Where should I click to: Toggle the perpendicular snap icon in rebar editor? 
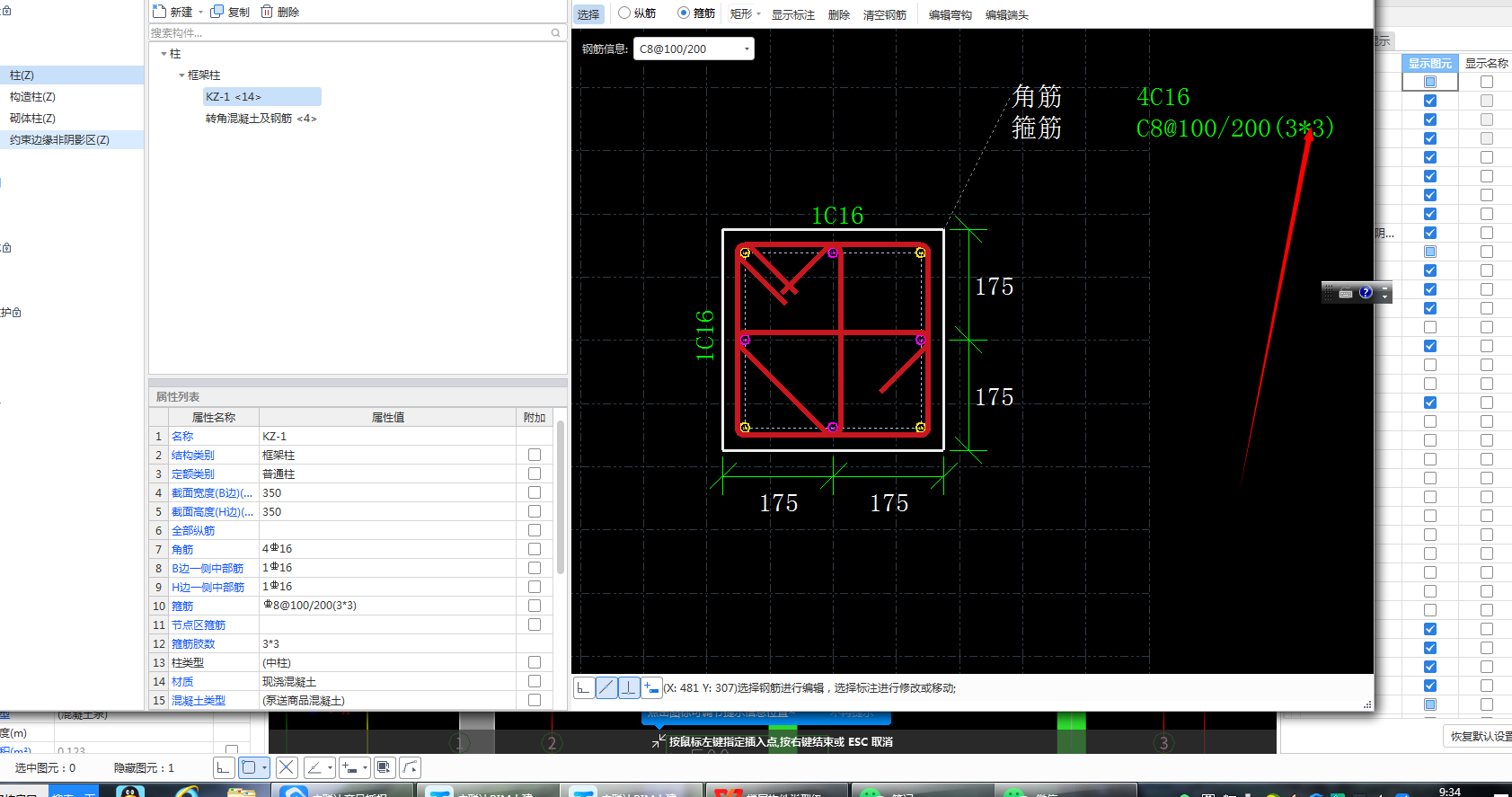coord(629,688)
